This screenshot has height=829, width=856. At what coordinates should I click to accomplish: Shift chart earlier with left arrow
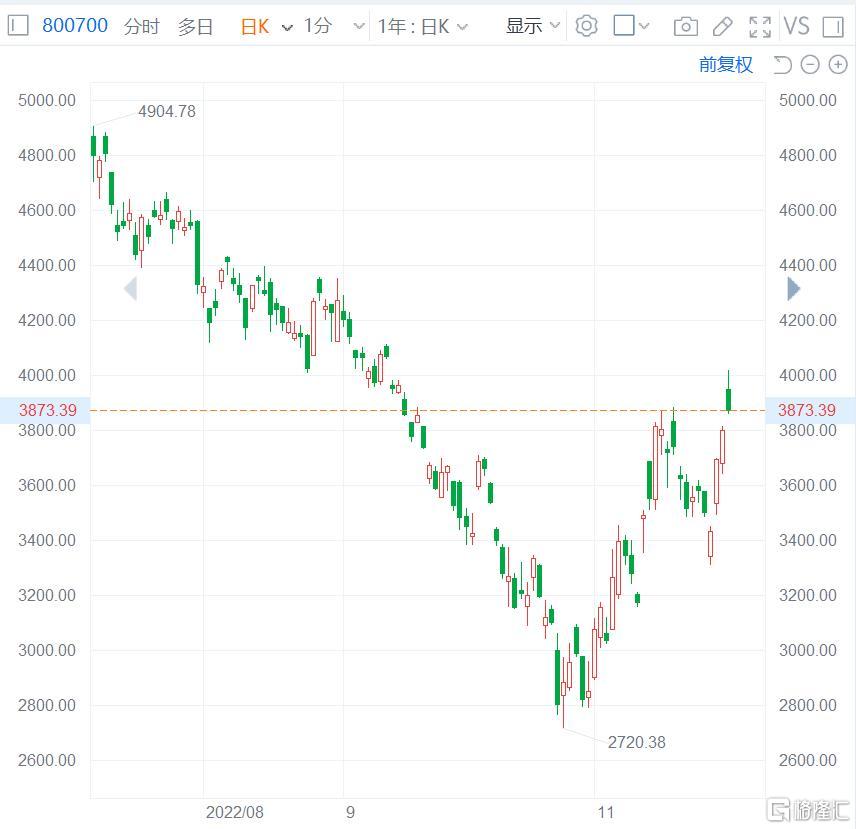(130, 289)
